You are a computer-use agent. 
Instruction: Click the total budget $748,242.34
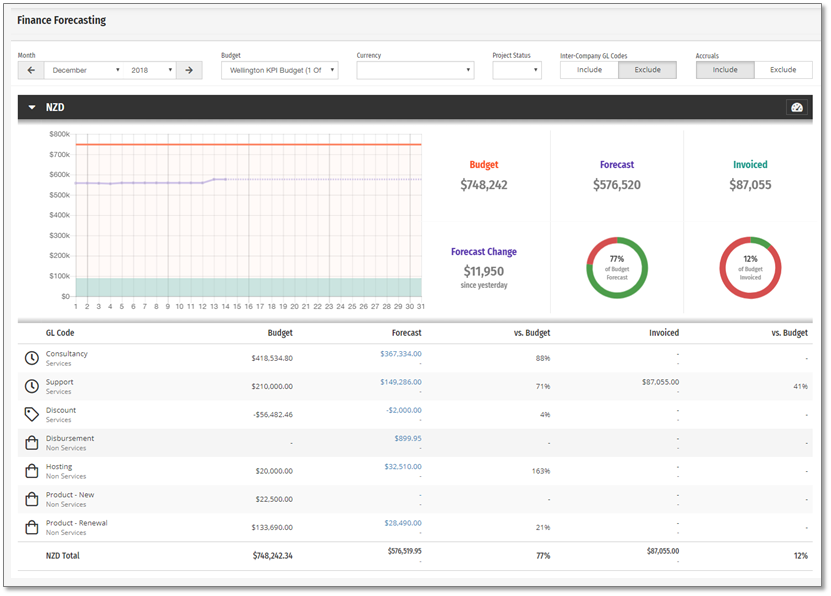click(272, 556)
